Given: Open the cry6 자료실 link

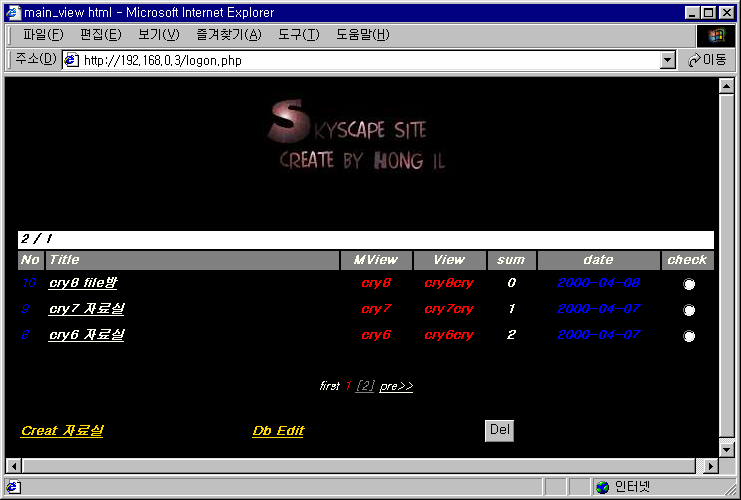Looking at the screenshot, I should pyautogui.click(x=86, y=335).
